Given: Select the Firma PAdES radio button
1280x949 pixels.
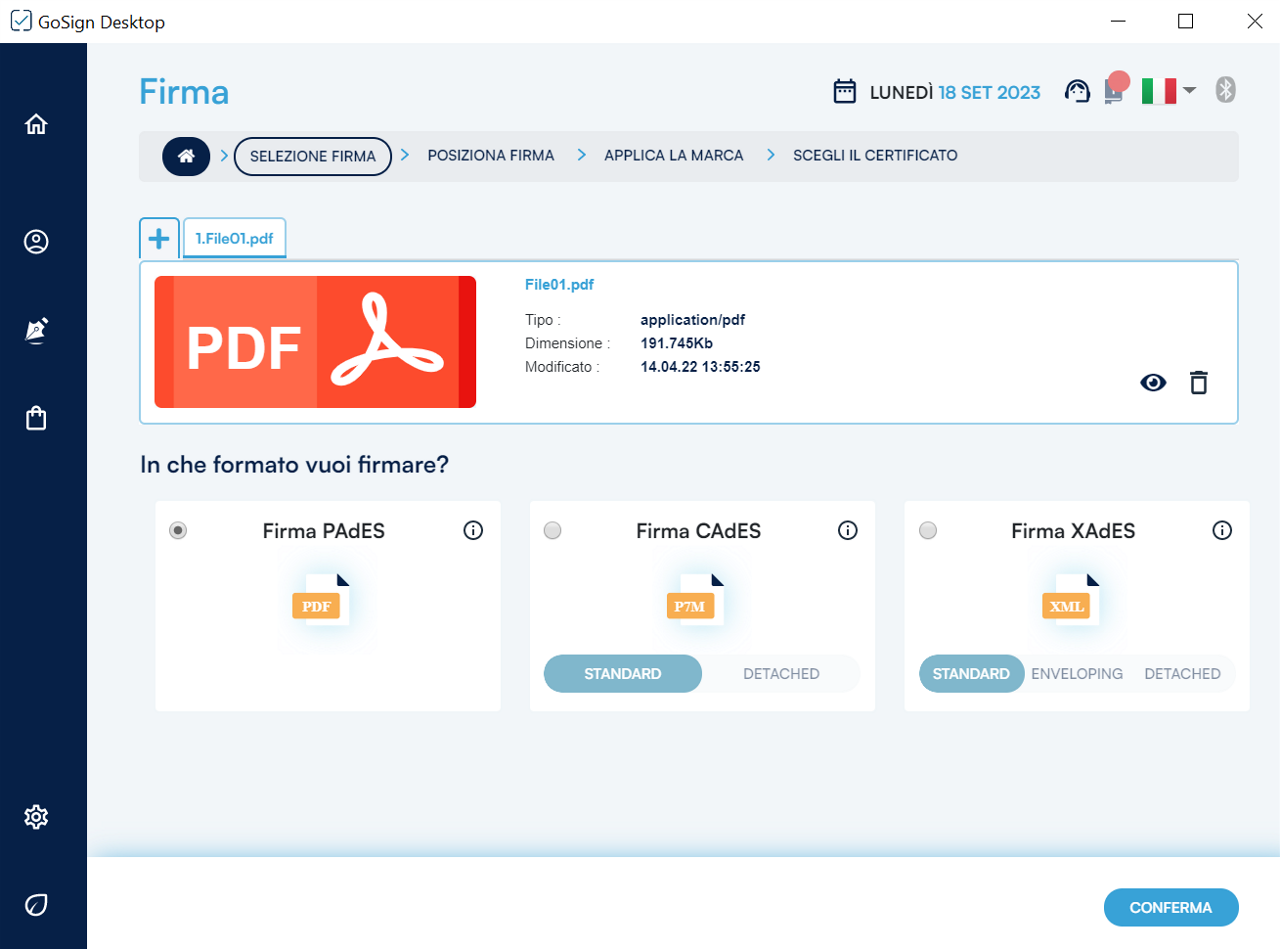Looking at the screenshot, I should 178,531.
